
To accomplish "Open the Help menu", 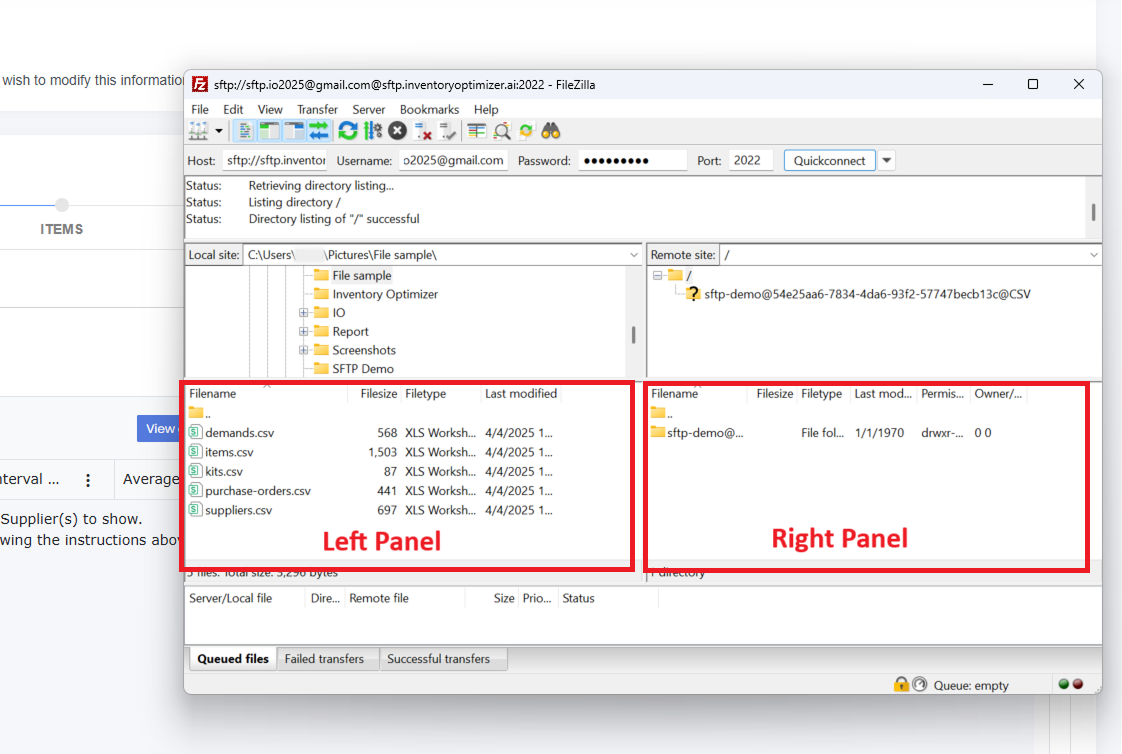I will (x=486, y=109).
